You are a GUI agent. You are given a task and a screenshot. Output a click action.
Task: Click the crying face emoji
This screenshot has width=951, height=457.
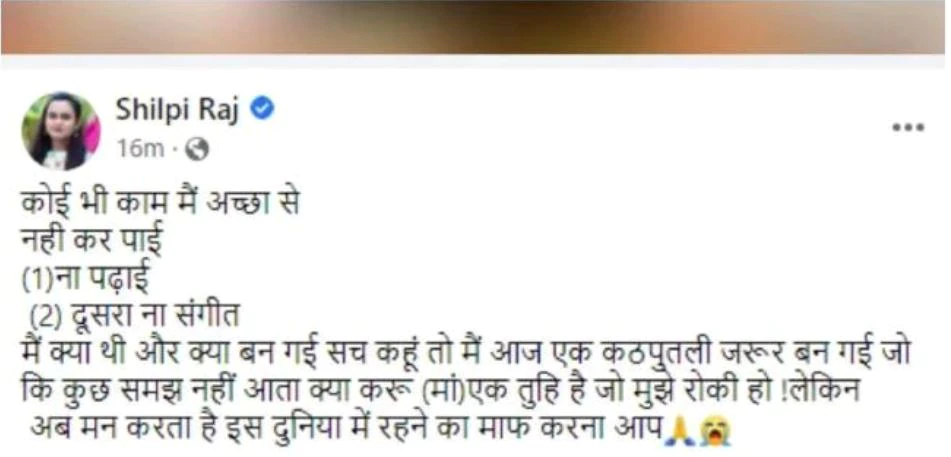(x=716, y=433)
